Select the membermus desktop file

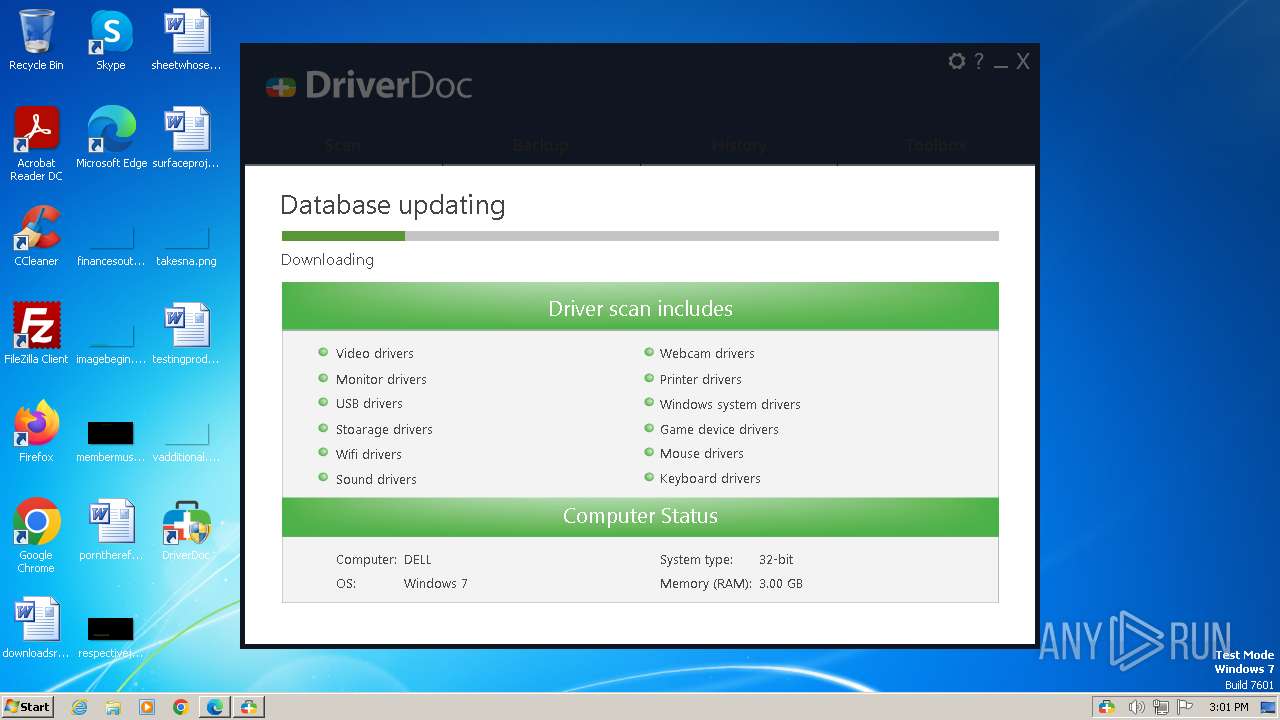(110, 440)
